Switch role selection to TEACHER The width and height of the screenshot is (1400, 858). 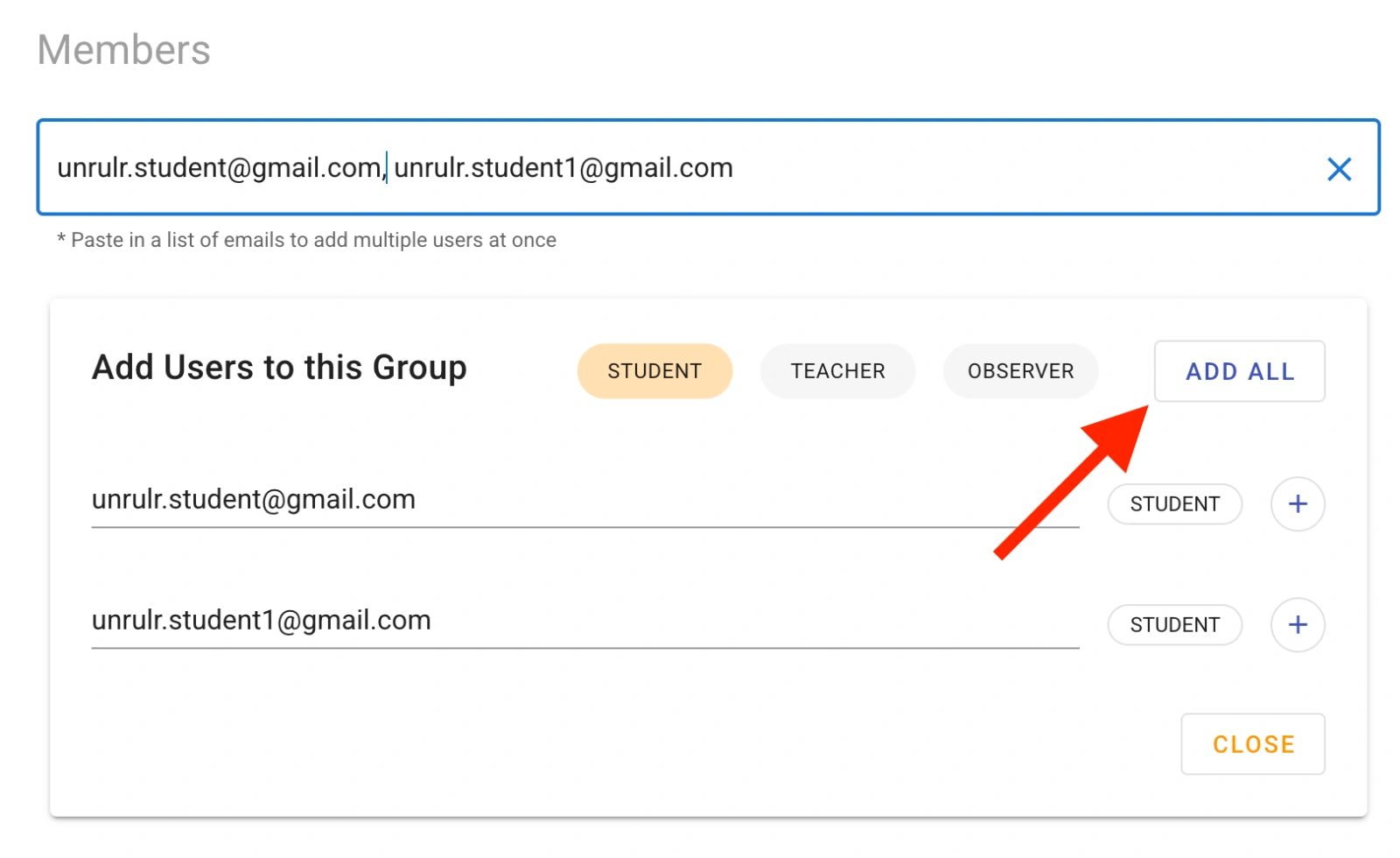(836, 371)
